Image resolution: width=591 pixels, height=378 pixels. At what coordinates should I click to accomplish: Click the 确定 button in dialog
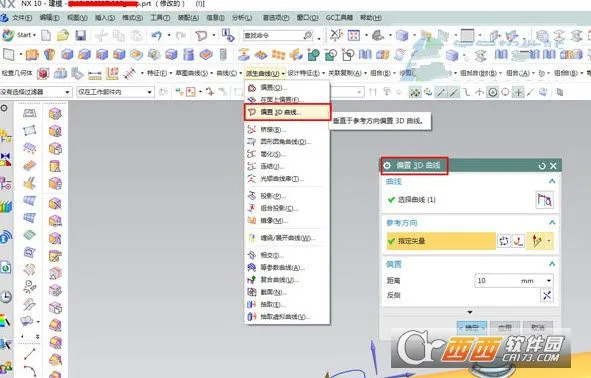tap(472, 327)
